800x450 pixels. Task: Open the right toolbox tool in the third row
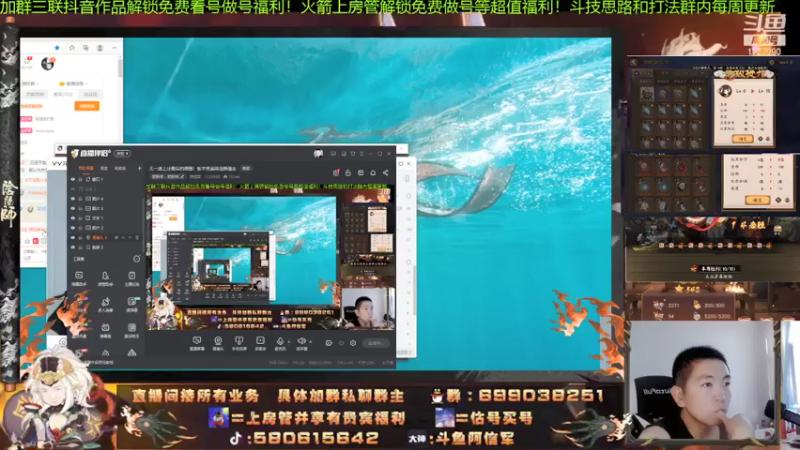[x=132, y=330]
